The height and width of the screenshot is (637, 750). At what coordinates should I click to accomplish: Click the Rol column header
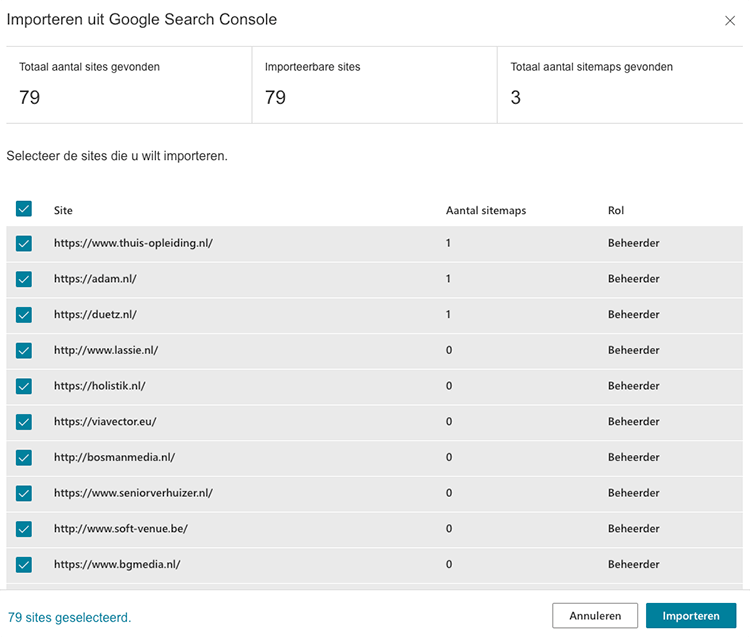click(616, 210)
